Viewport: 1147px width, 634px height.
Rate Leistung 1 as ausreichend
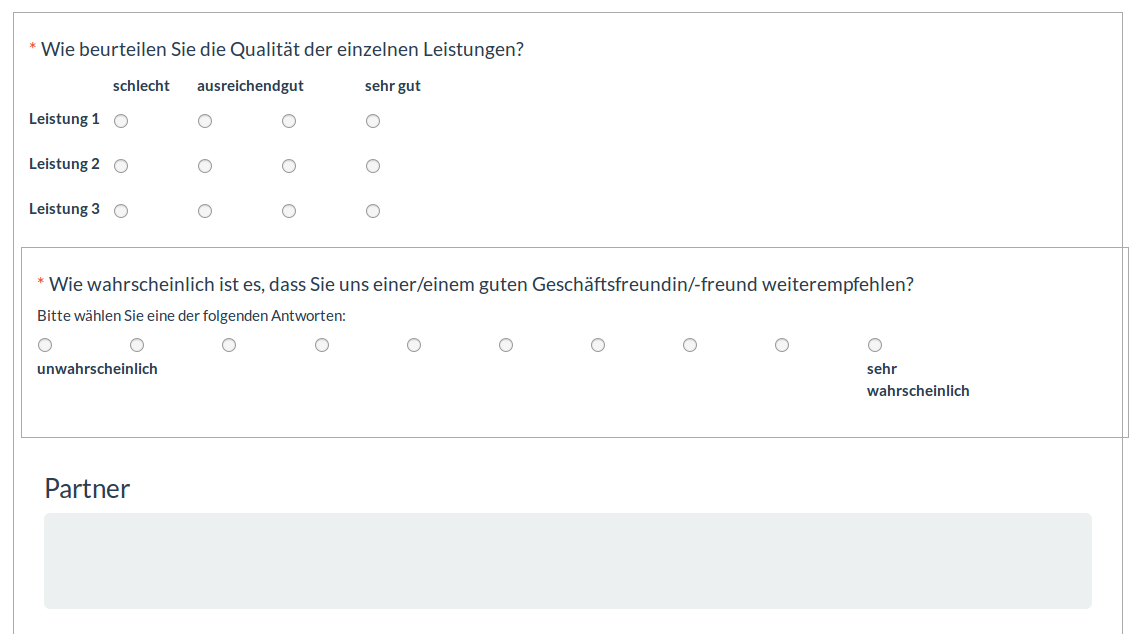tap(205, 121)
